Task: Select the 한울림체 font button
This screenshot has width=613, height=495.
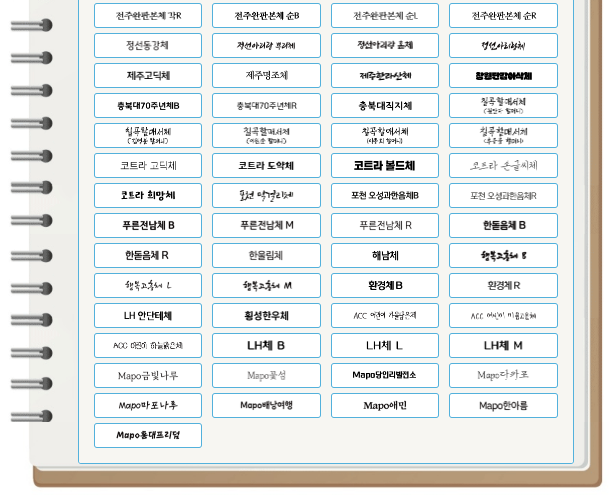Action: pos(266,255)
